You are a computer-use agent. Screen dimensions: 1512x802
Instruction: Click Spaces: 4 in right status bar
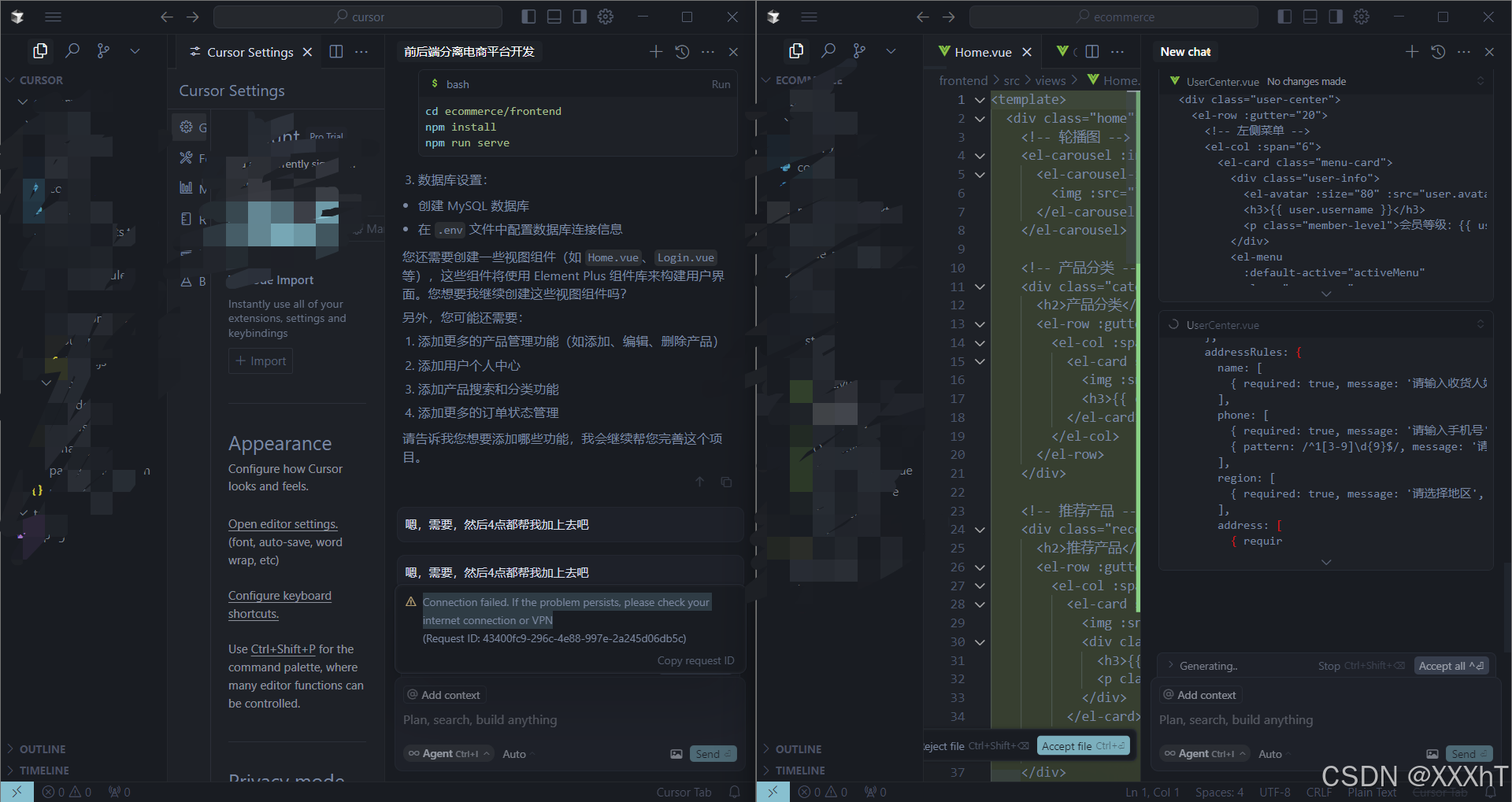pyautogui.click(x=1219, y=793)
